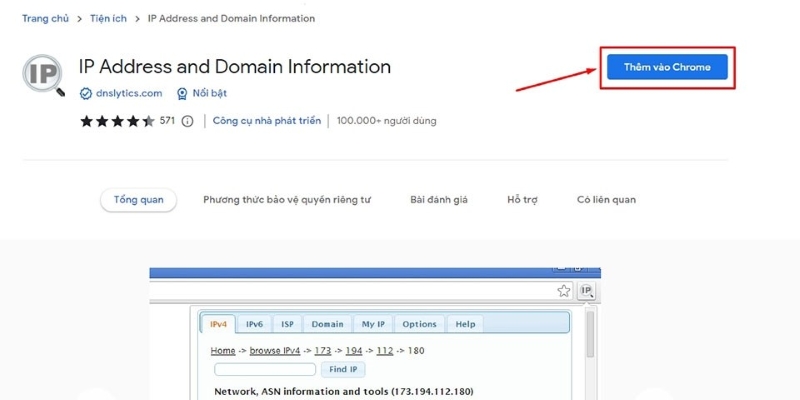The height and width of the screenshot is (400, 800).
Task: Click the popup vertical scrollbar
Action: pyautogui.click(x=590, y=334)
